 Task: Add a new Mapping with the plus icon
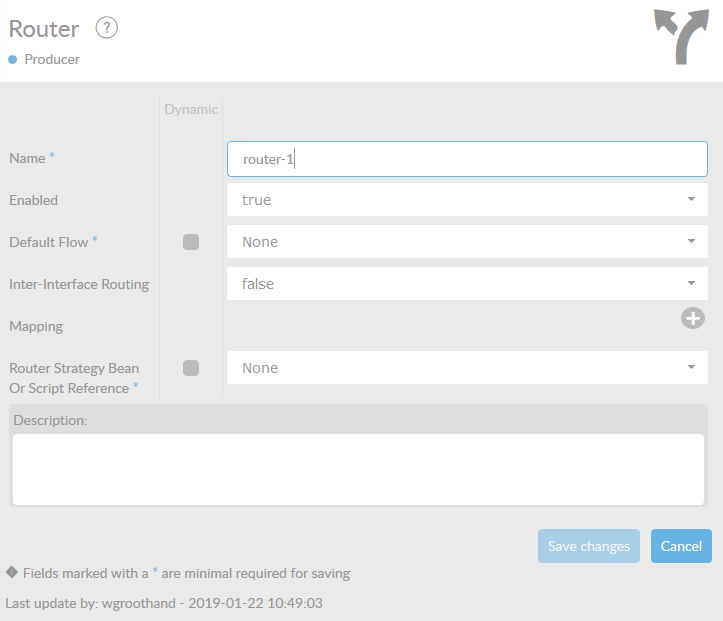pyautogui.click(x=693, y=318)
